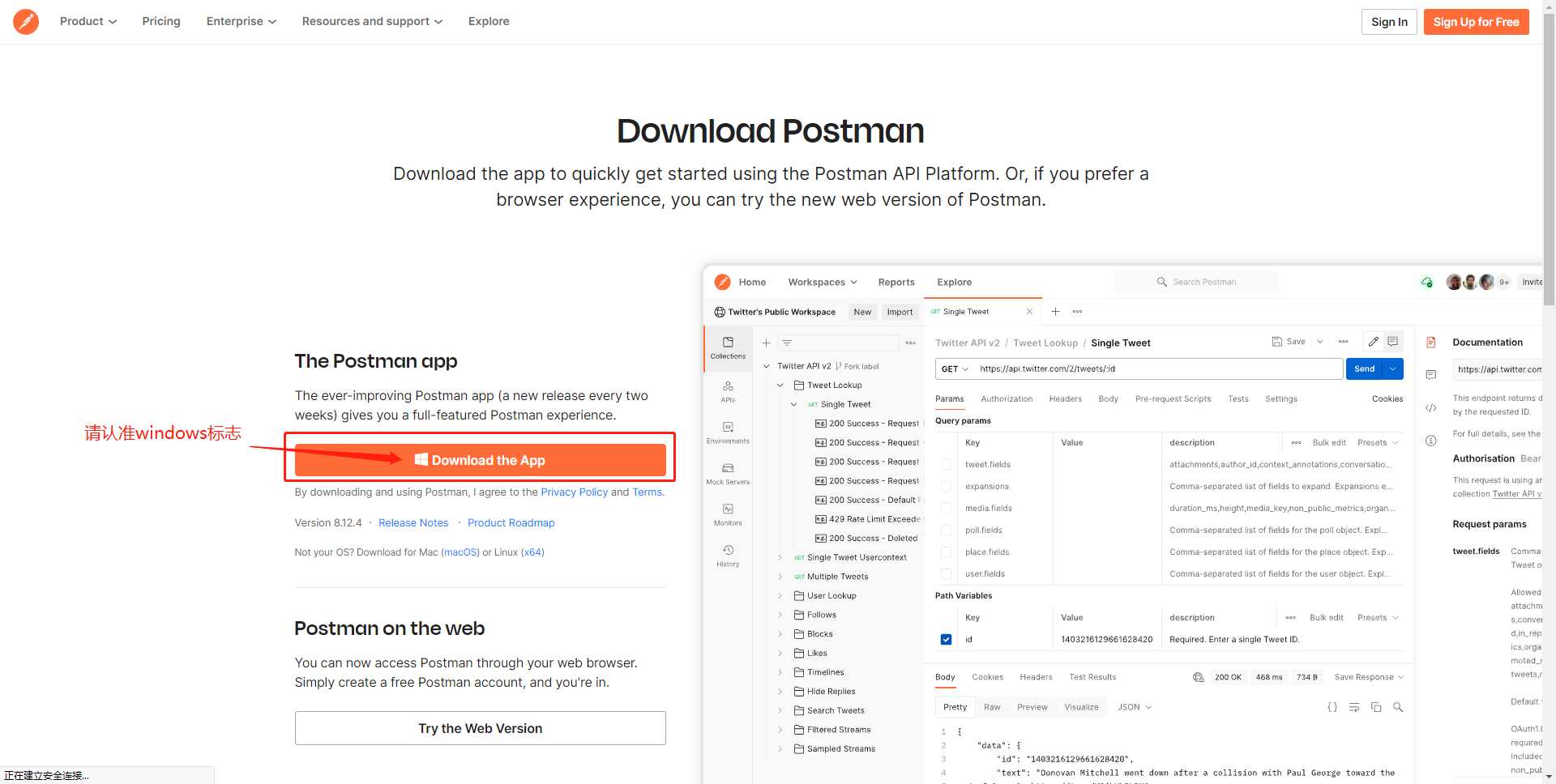Expand the Filtered Streams folder

780,730
